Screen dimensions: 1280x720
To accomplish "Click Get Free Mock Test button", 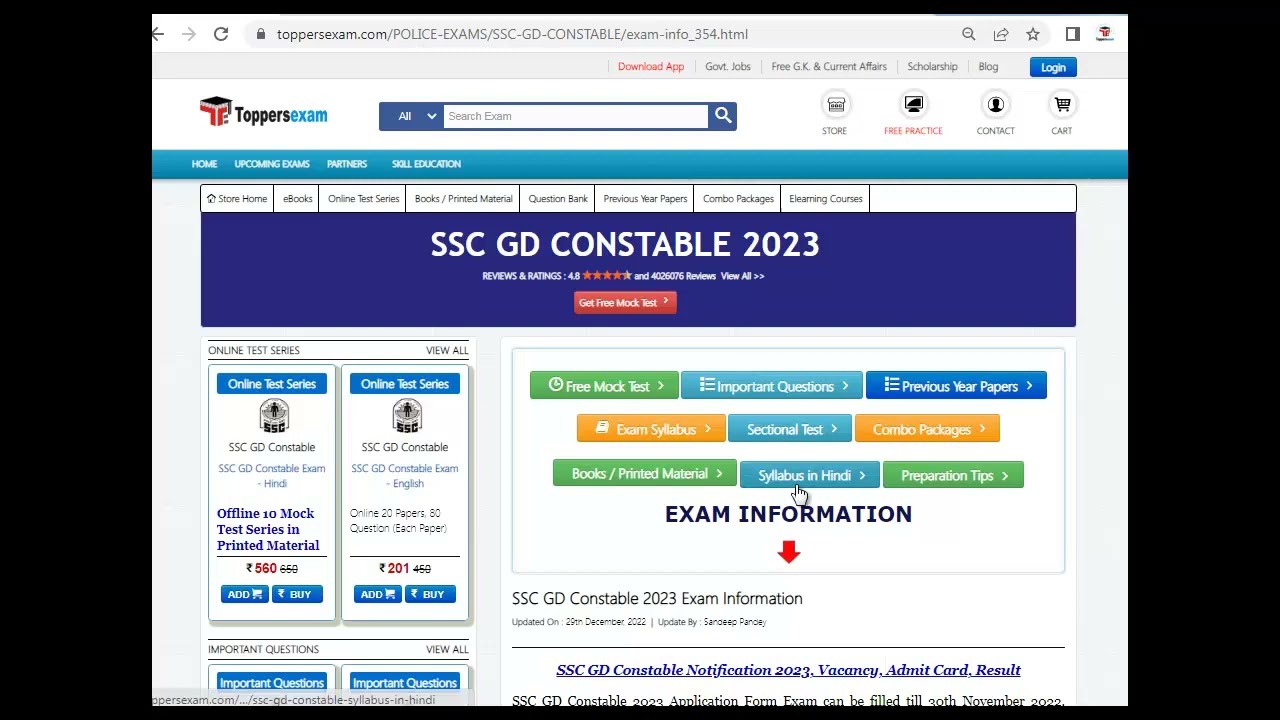I will (x=625, y=302).
